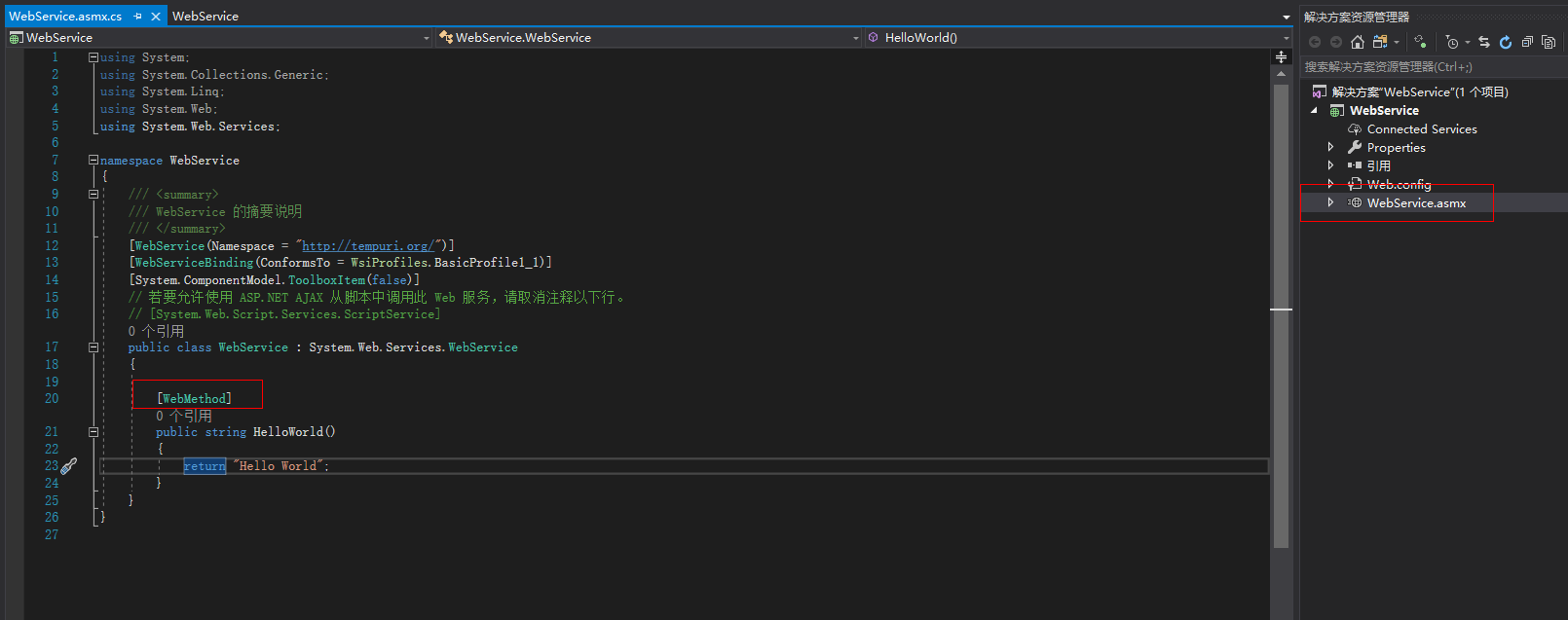
Task: Click the Show All Files icon
Action: tap(1549, 42)
